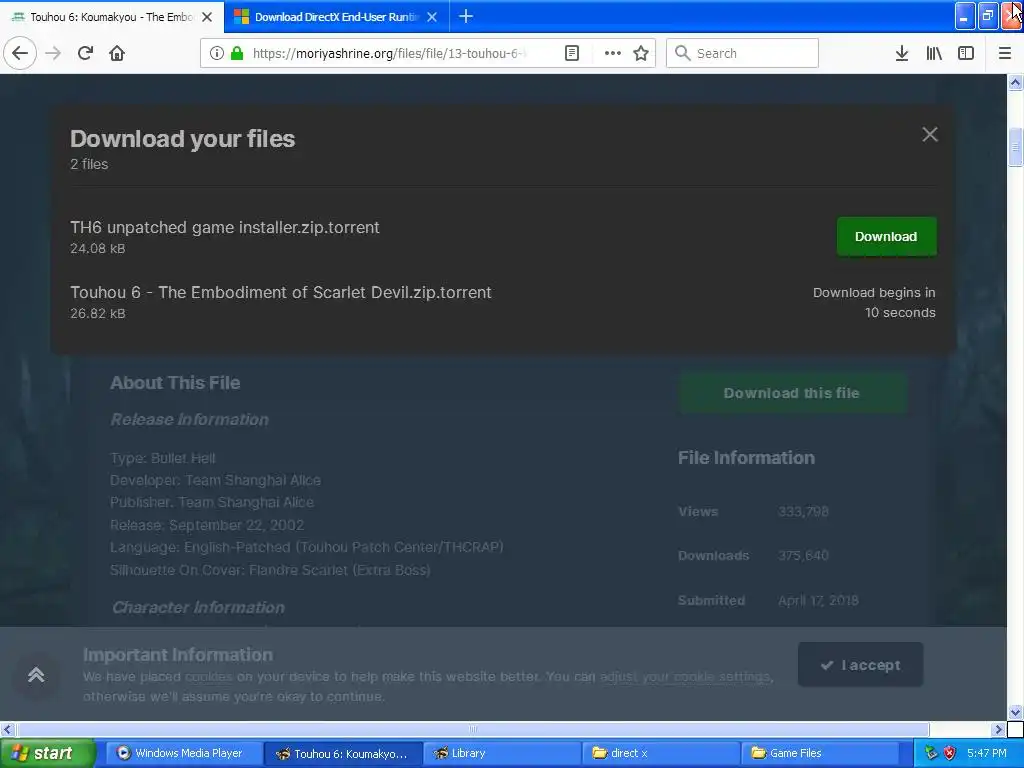Viewport: 1024px width, 768px height.
Task: Click the Views count 333,798
Action: coord(803,511)
